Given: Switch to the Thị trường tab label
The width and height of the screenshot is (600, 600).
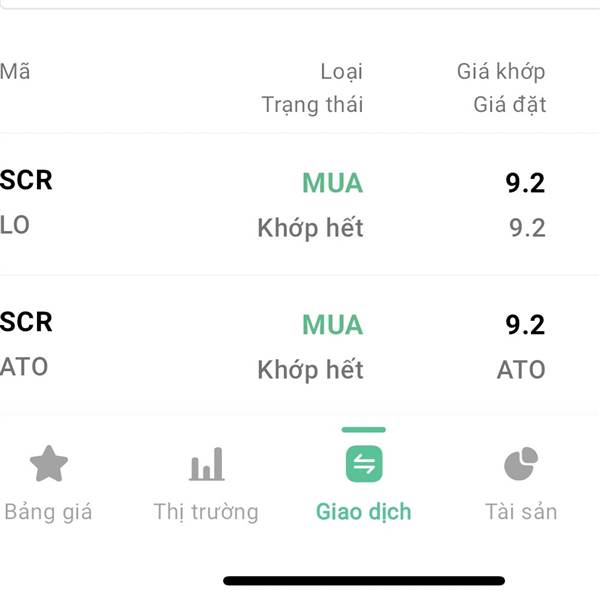Looking at the screenshot, I should click(206, 512).
